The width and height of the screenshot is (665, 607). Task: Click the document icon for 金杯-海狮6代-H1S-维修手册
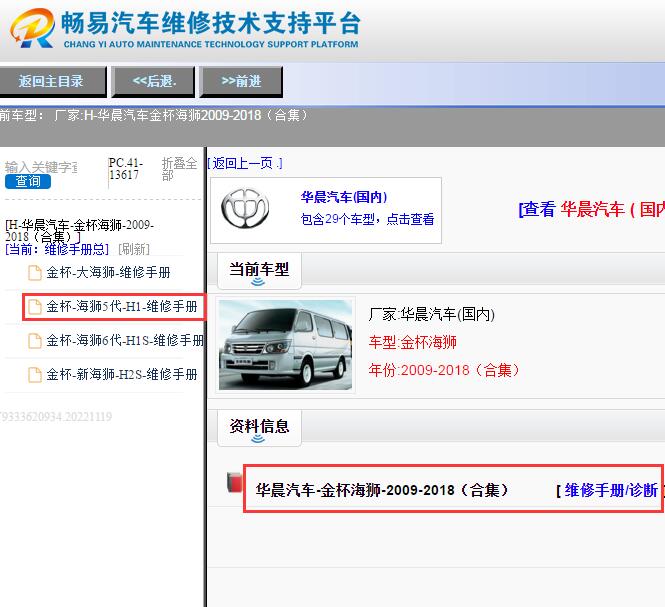point(35,341)
